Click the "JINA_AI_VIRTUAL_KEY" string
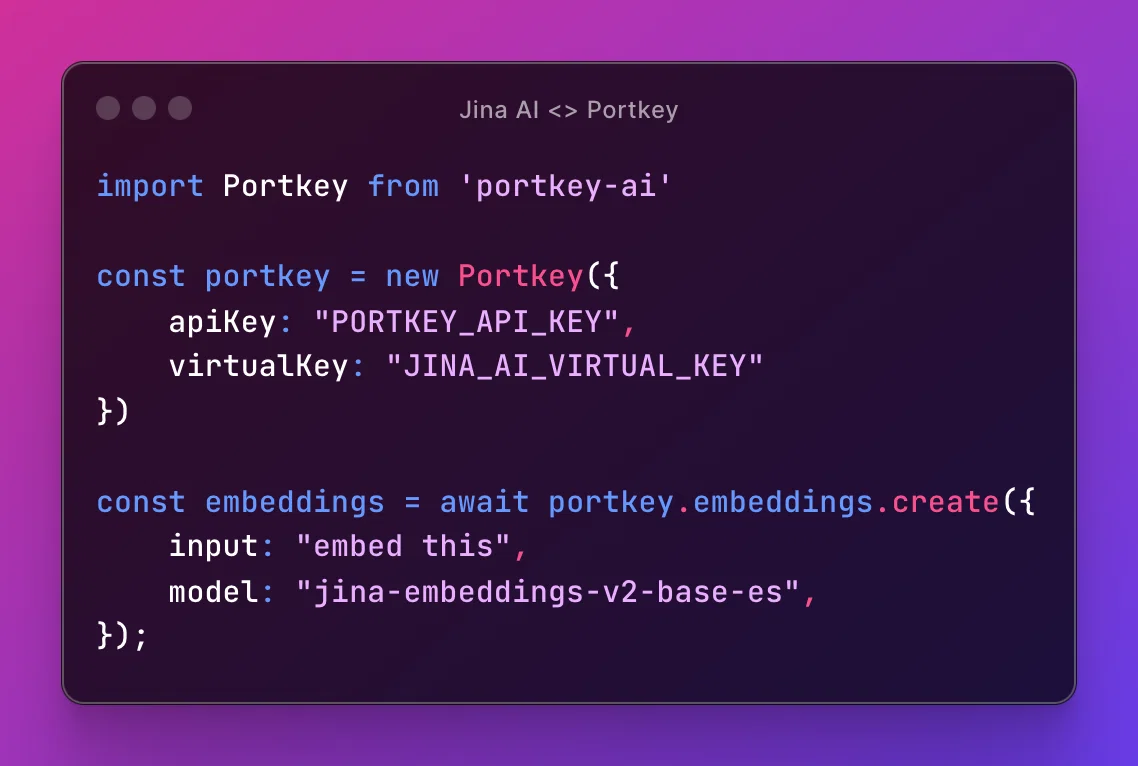Viewport: 1138px width, 766px height. point(575,365)
